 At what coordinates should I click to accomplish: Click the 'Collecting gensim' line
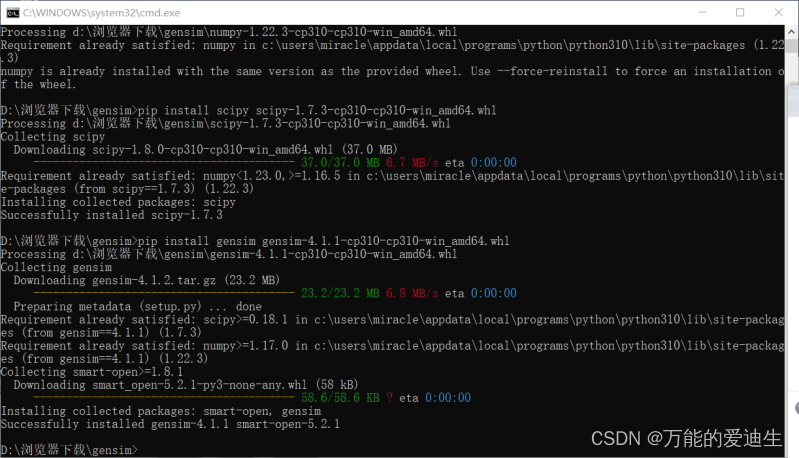pyautogui.click(x=56, y=267)
